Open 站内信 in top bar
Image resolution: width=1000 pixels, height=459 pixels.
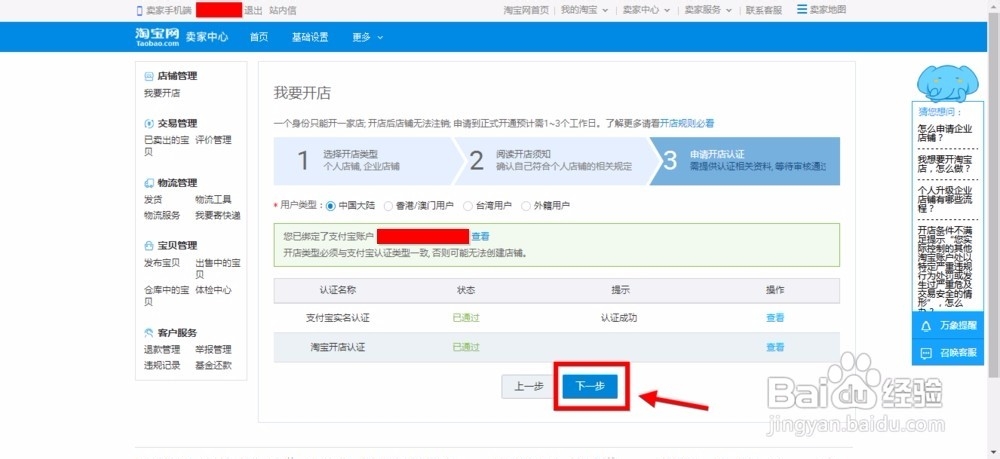(x=283, y=10)
